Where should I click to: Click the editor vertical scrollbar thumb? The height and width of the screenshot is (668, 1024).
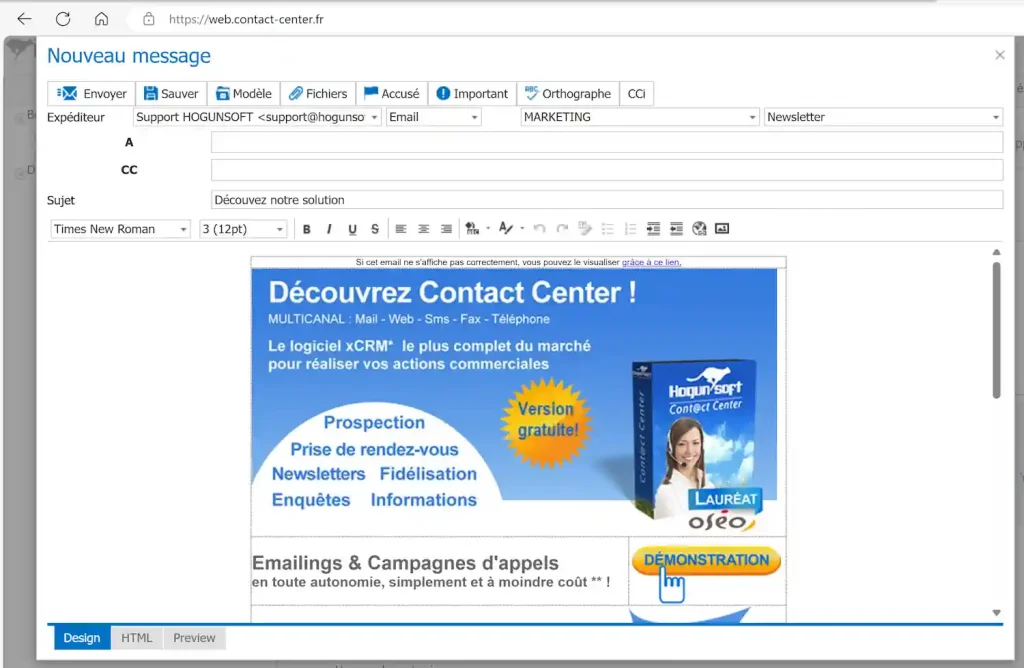pyautogui.click(x=997, y=330)
